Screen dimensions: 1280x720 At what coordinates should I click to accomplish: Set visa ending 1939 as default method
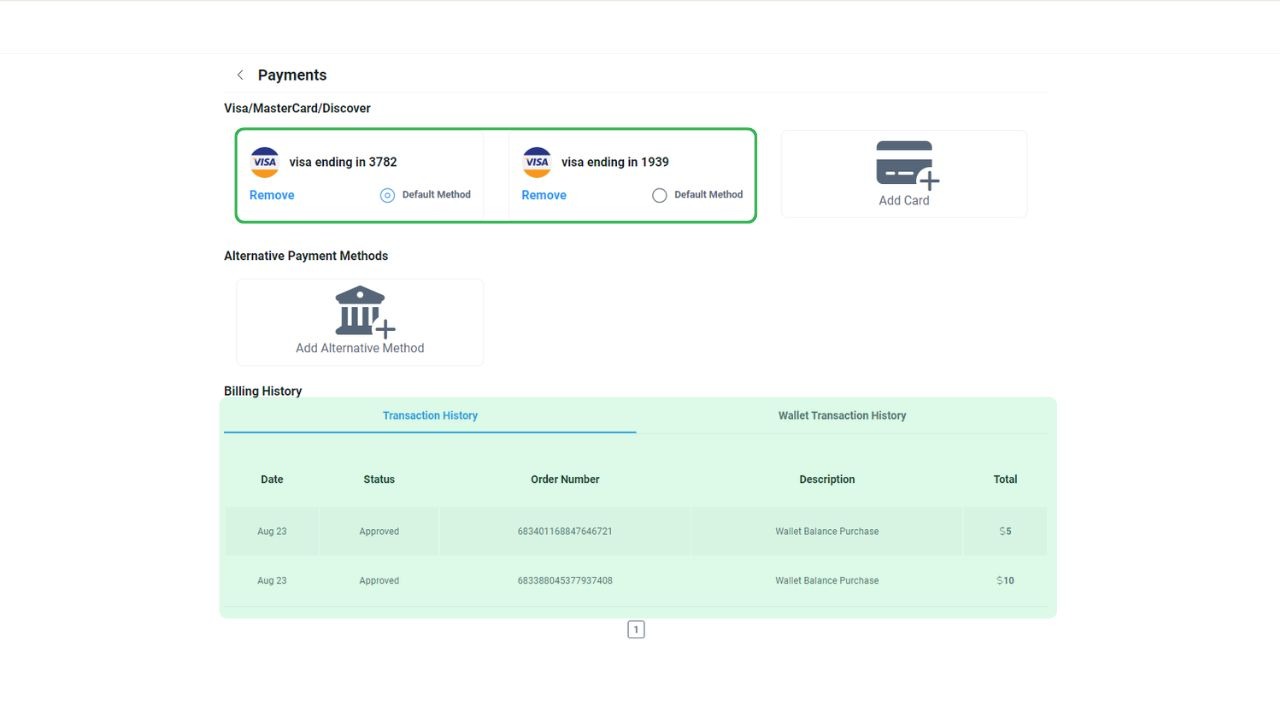[659, 195]
